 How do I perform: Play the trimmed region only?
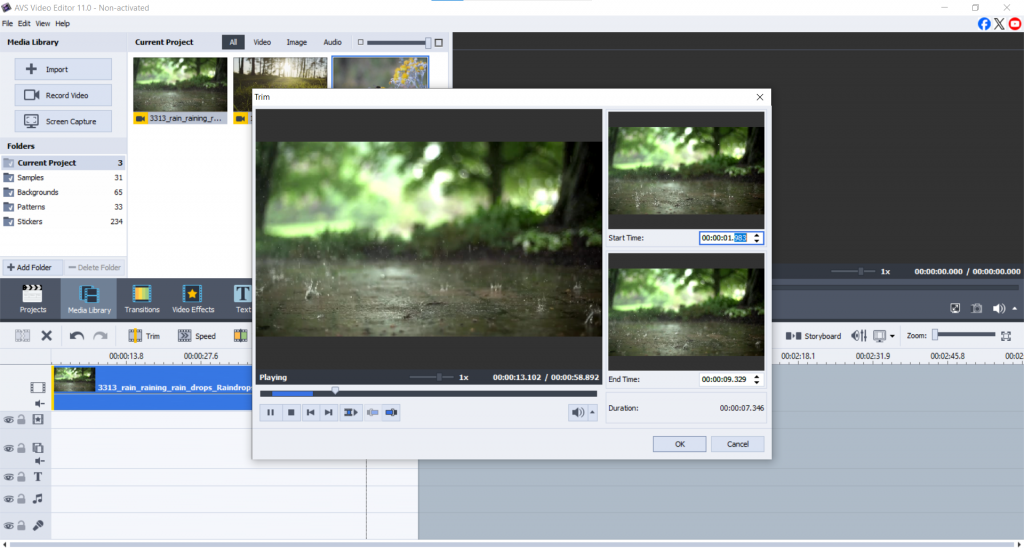click(350, 412)
